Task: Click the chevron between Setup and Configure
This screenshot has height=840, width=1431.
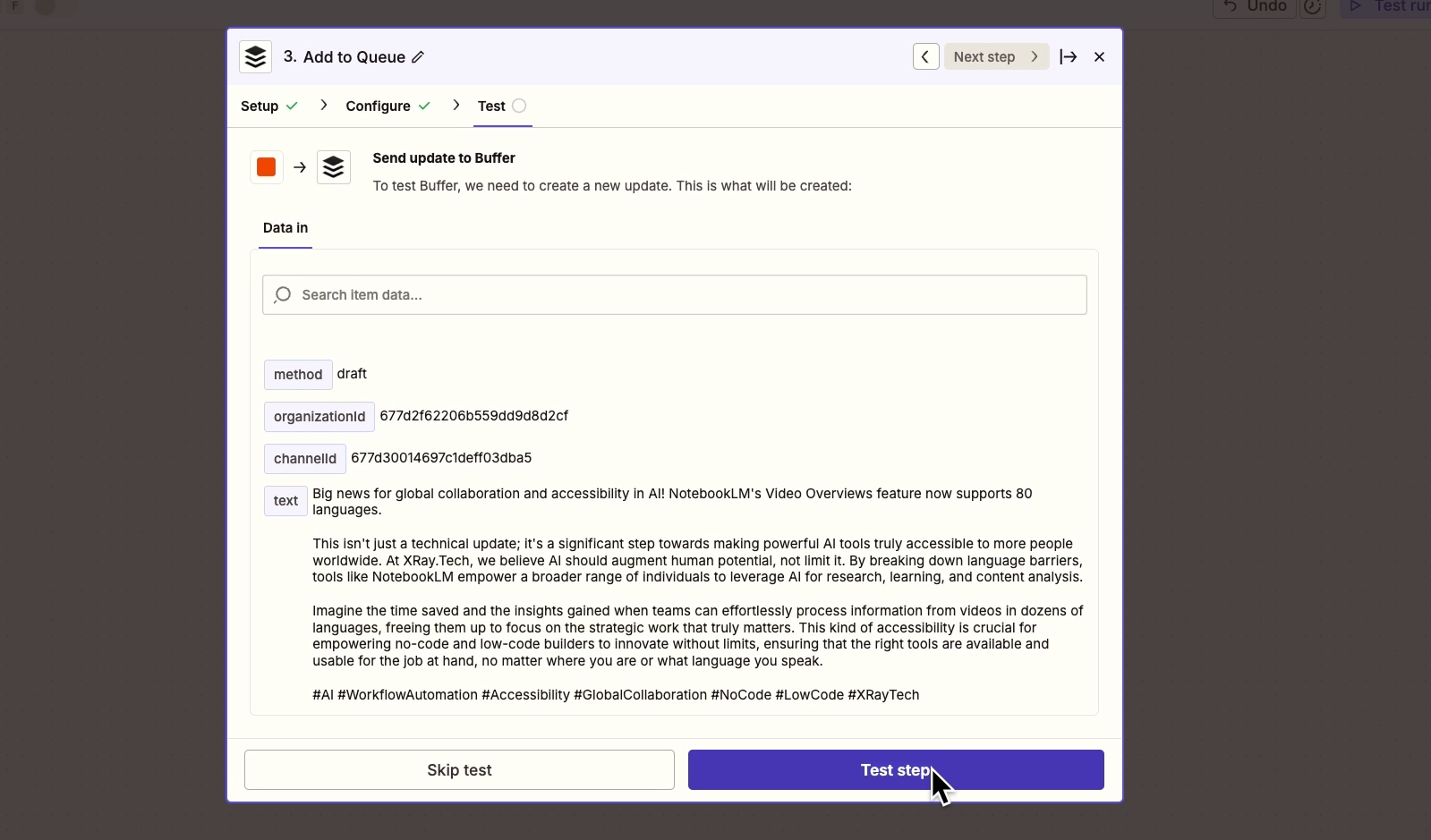Action: pyautogui.click(x=324, y=105)
